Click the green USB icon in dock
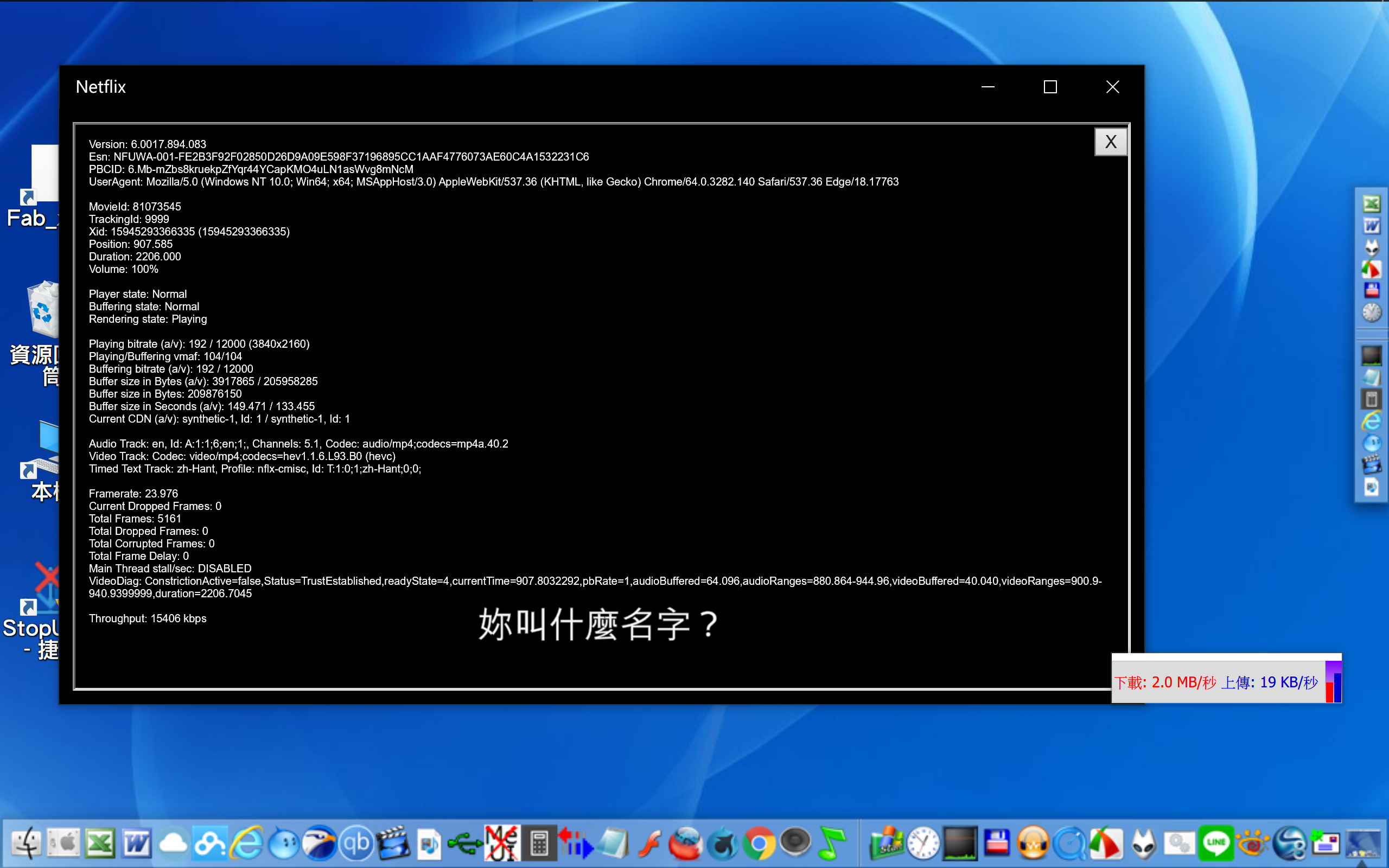 [x=465, y=843]
